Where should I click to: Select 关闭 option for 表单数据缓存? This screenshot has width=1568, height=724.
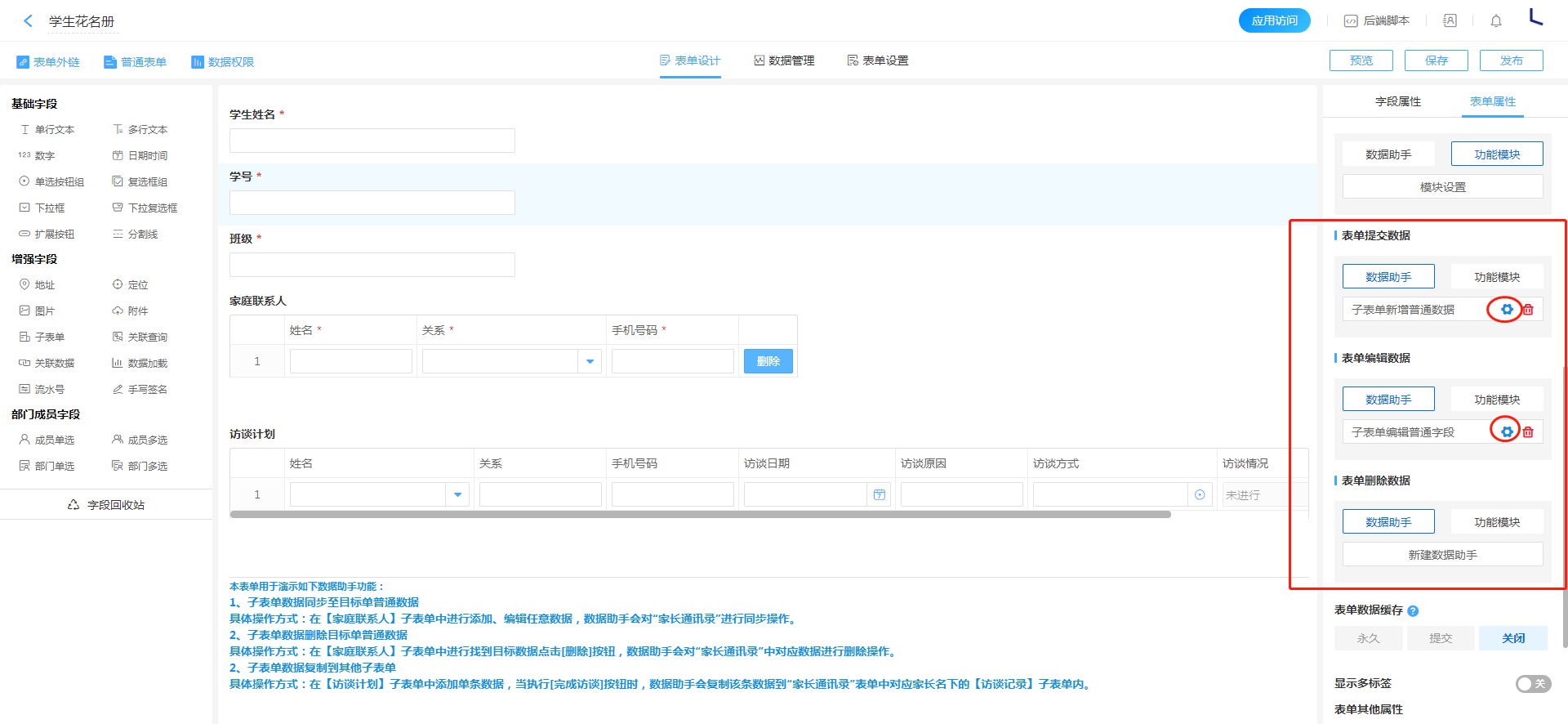(1512, 638)
